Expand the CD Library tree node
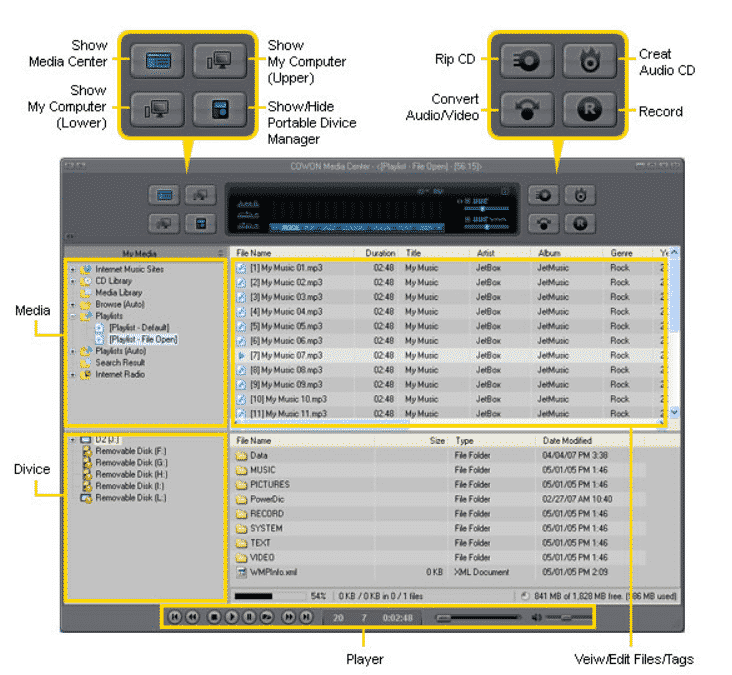The height and width of the screenshot is (675, 732). (73, 281)
